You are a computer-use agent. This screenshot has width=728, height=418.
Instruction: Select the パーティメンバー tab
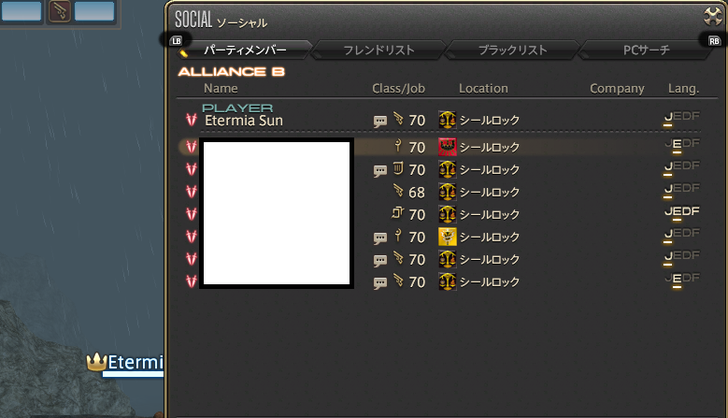pos(245,50)
